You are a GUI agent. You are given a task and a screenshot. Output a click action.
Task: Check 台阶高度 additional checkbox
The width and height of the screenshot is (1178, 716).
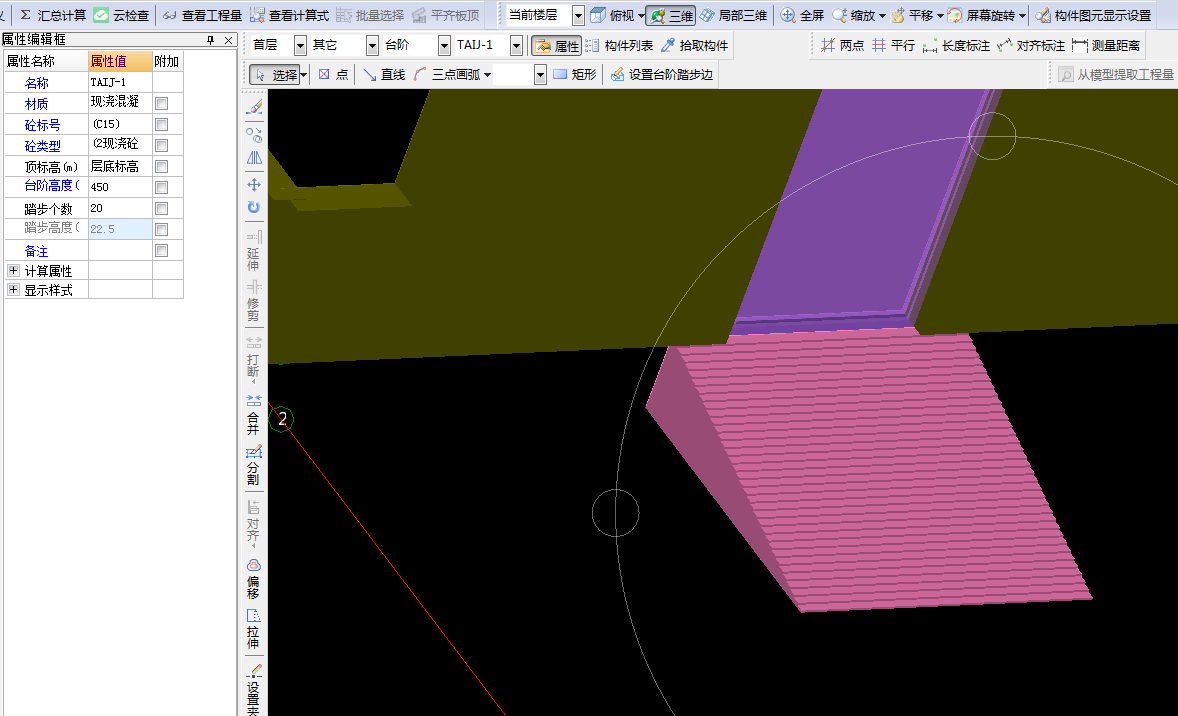[162, 187]
